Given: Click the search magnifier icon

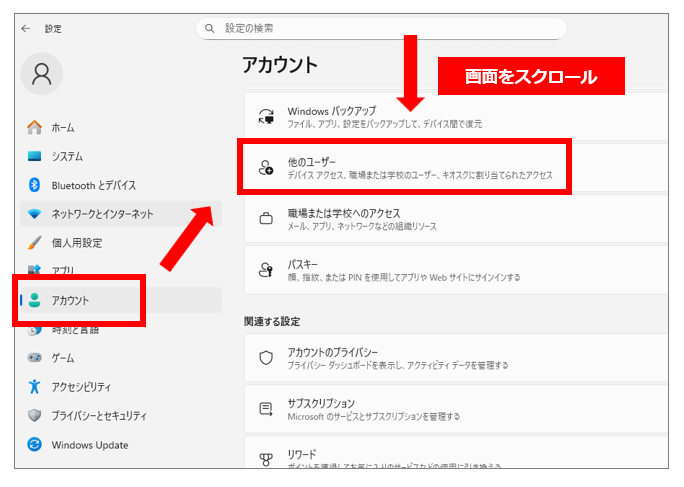Looking at the screenshot, I should (210, 28).
